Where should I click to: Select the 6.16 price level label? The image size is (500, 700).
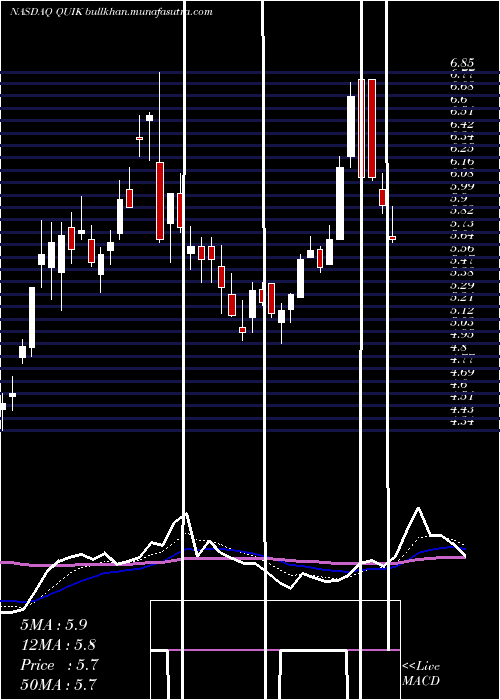pyautogui.click(x=462, y=161)
